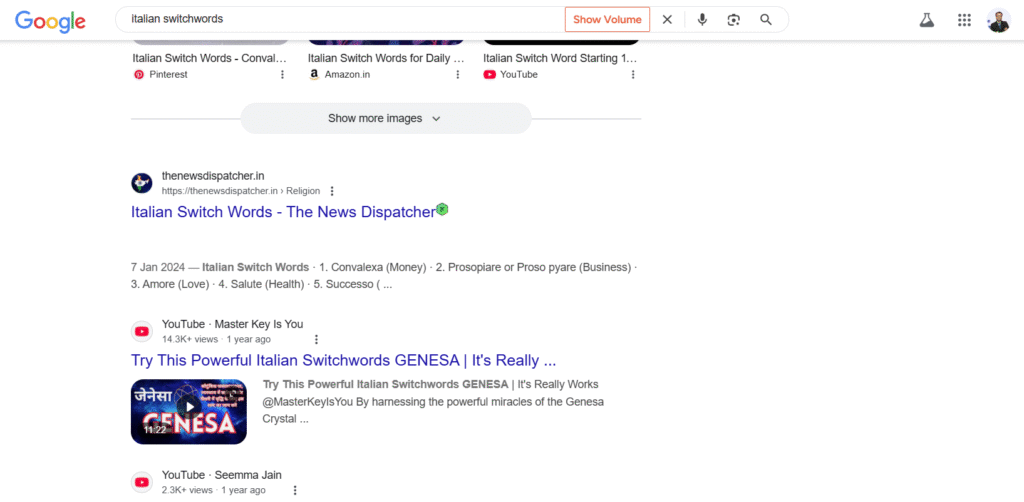Open Search Labs flask icon
Image resolution: width=1024 pixels, height=502 pixels.
tap(926, 20)
